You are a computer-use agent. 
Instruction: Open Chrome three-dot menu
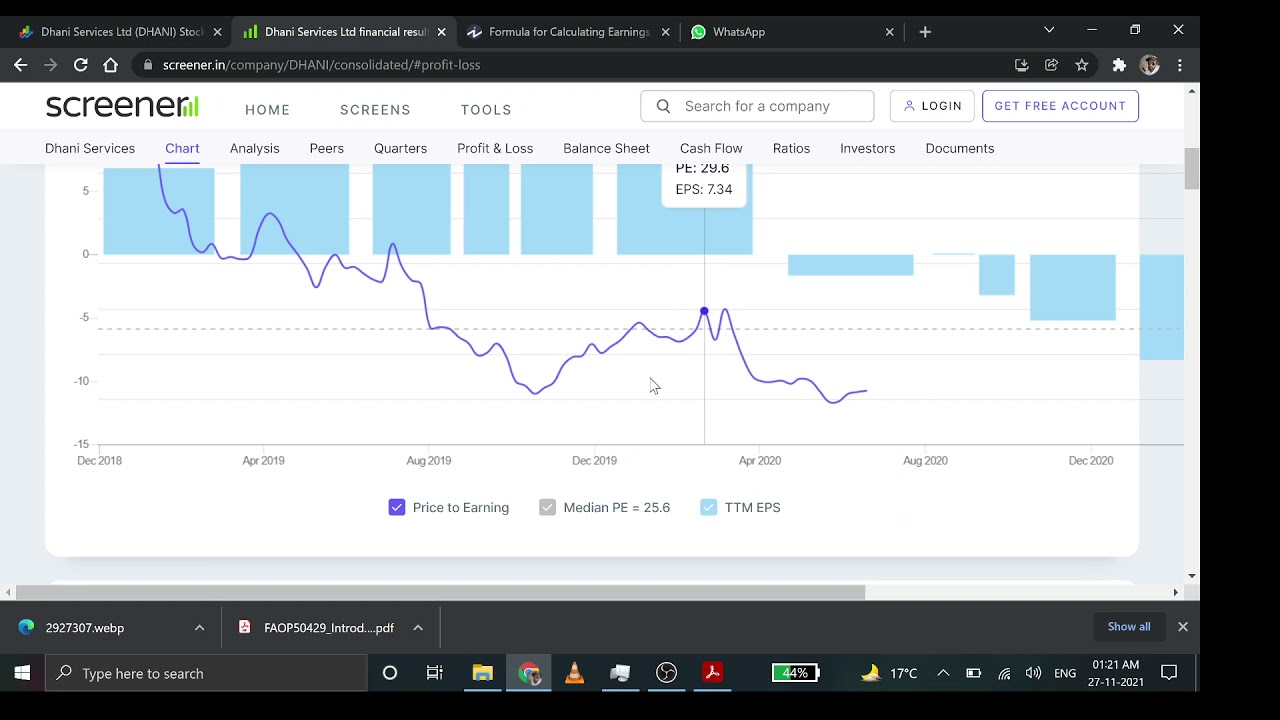point(1180,65)
